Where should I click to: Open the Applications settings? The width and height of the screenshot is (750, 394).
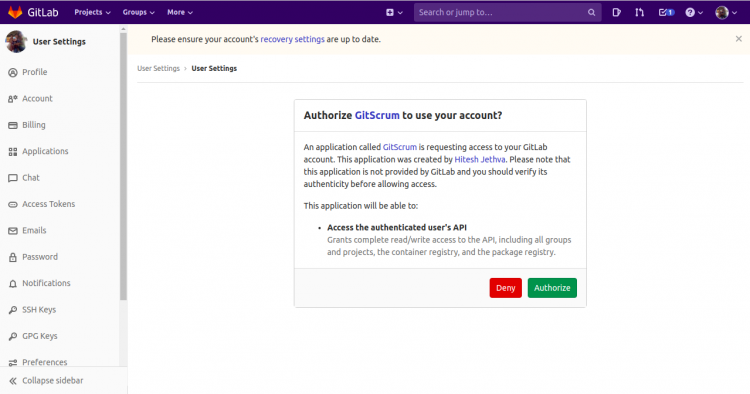point(45,151)
